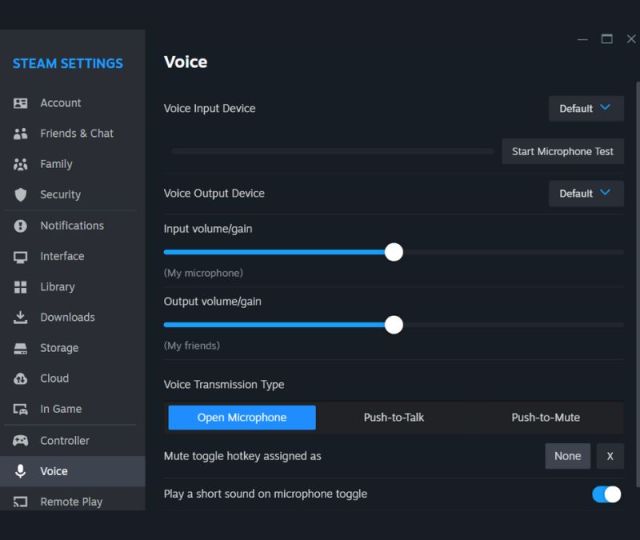Select the Controller gamepad icon

coord(20,441)
